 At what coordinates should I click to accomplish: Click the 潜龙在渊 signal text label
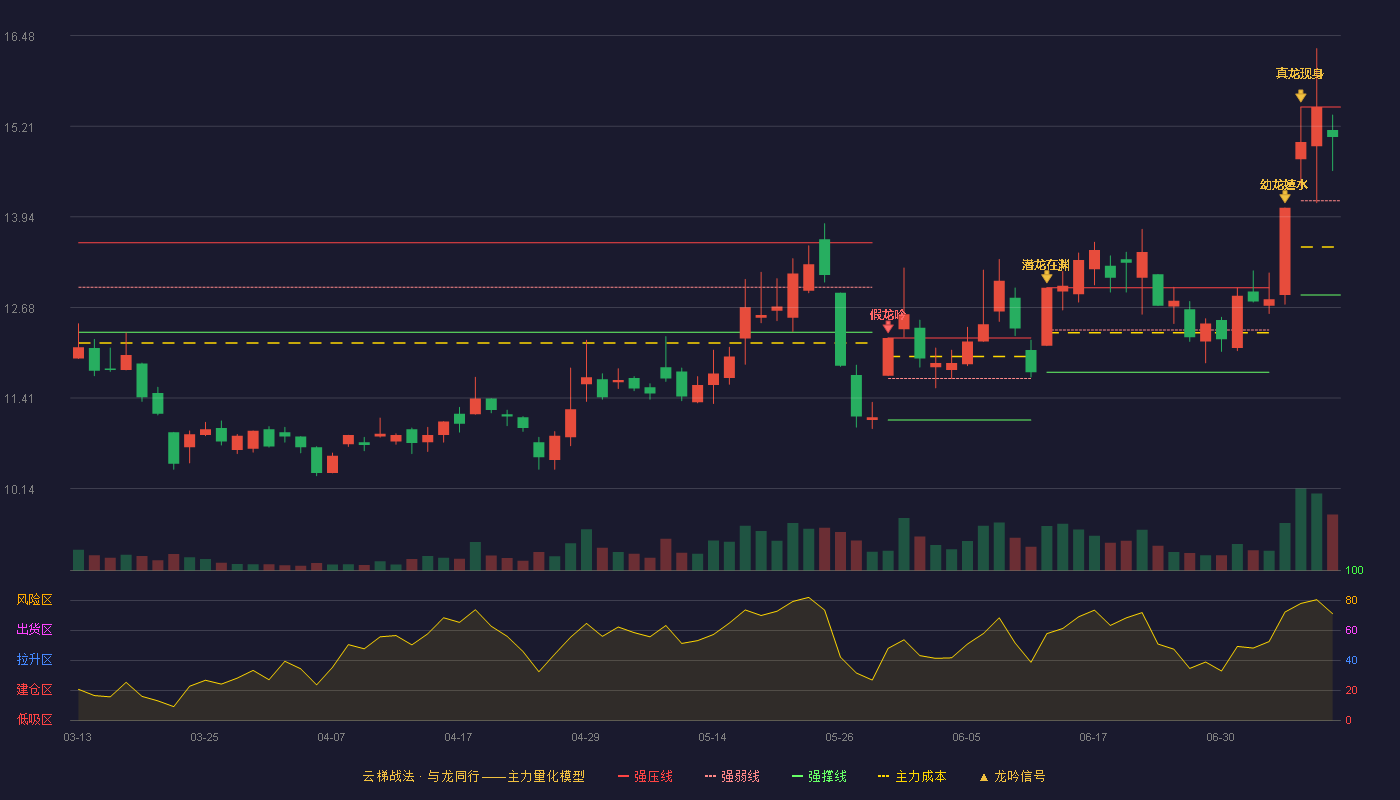1046,265
